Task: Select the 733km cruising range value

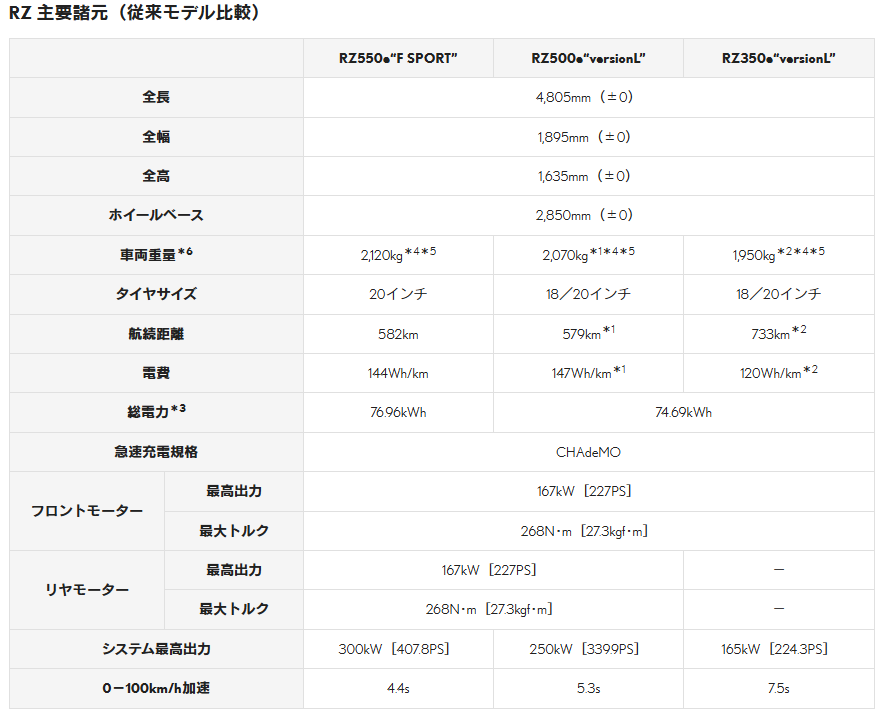Action: (778, 334)
